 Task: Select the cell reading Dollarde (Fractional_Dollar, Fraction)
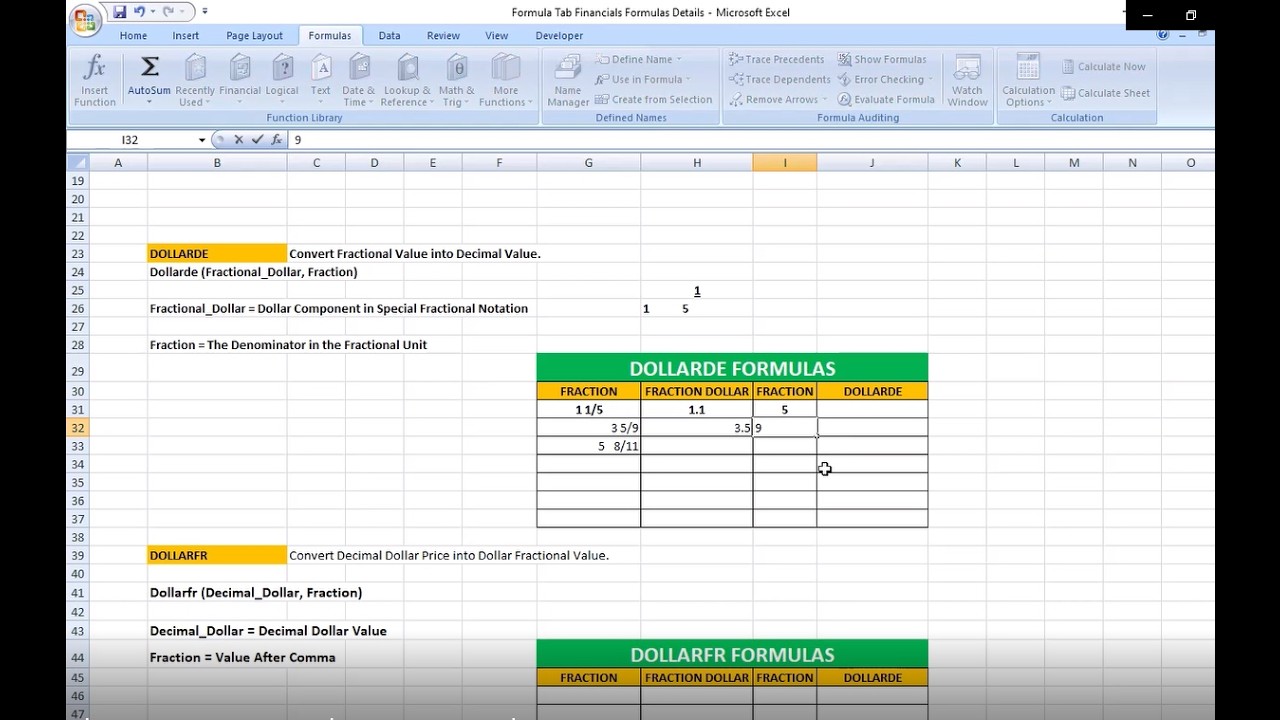click(x=217, y=272)
